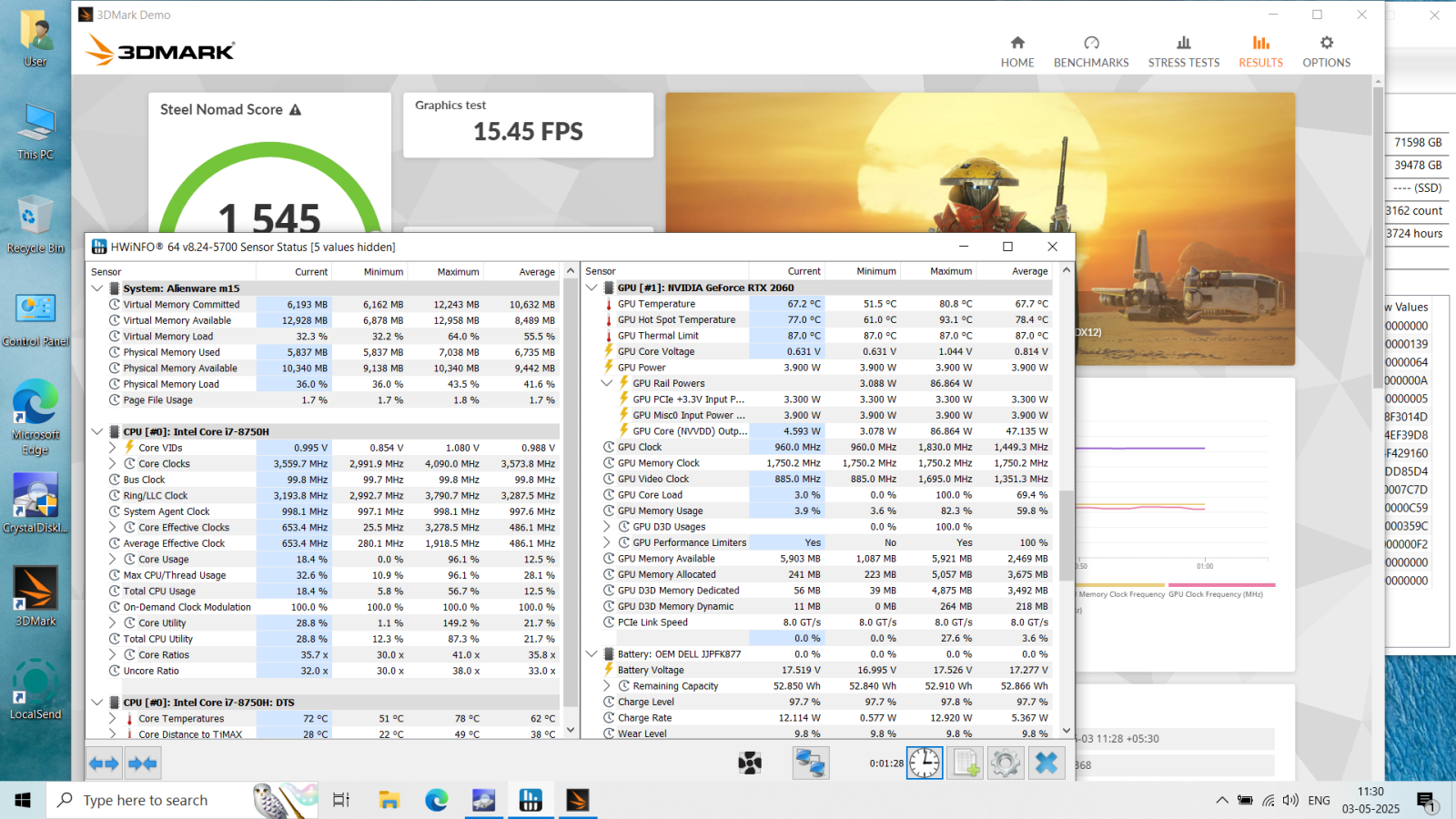Switch to HWiNFO taskbar icon
1456x819 pixels.
point(531,800)
